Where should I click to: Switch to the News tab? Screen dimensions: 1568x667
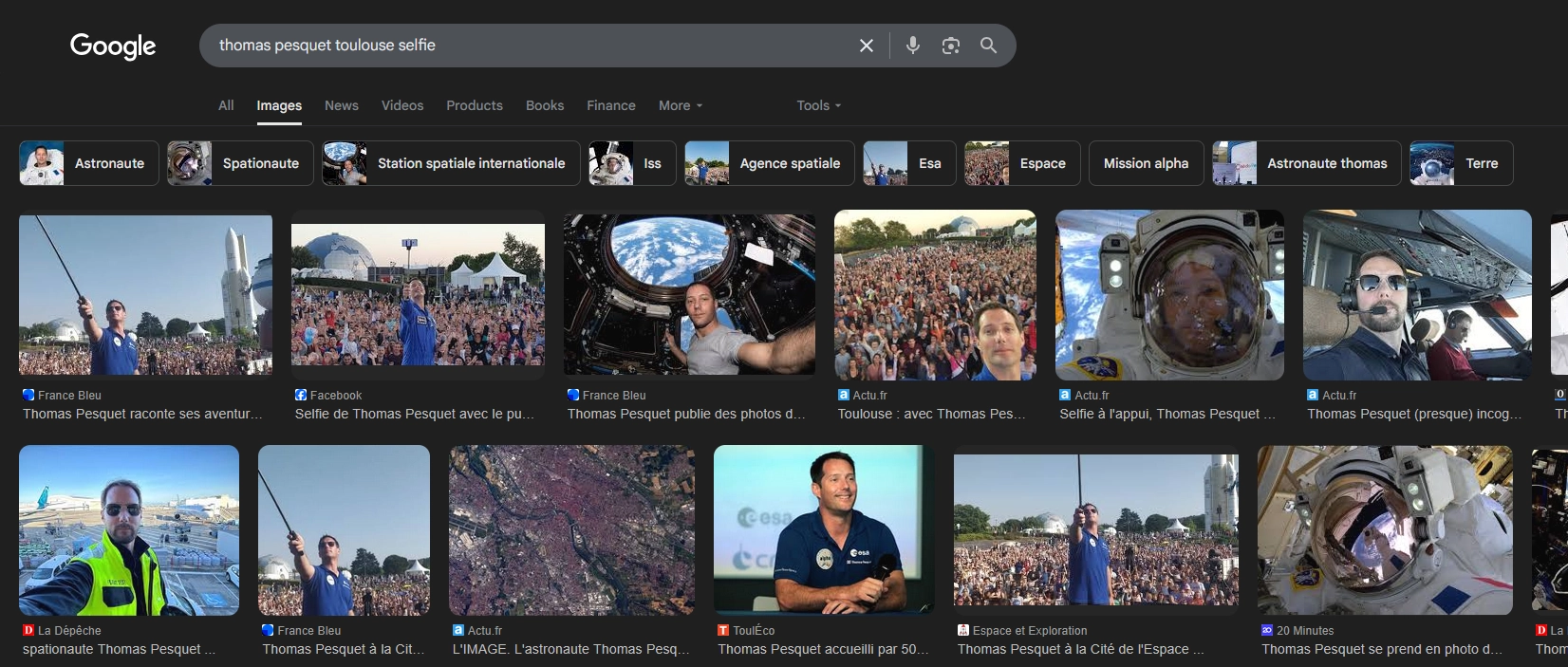[x=341, y=105]
